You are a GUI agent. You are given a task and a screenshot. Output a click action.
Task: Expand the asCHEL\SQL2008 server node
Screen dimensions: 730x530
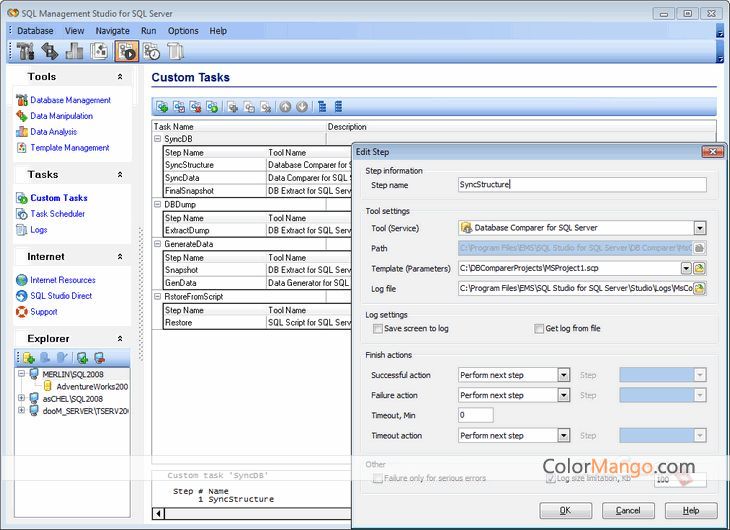point(21,398)
